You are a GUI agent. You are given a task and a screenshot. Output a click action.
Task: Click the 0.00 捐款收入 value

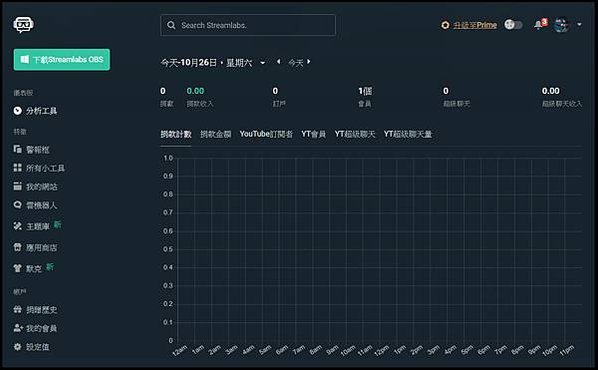pos(195,91)
